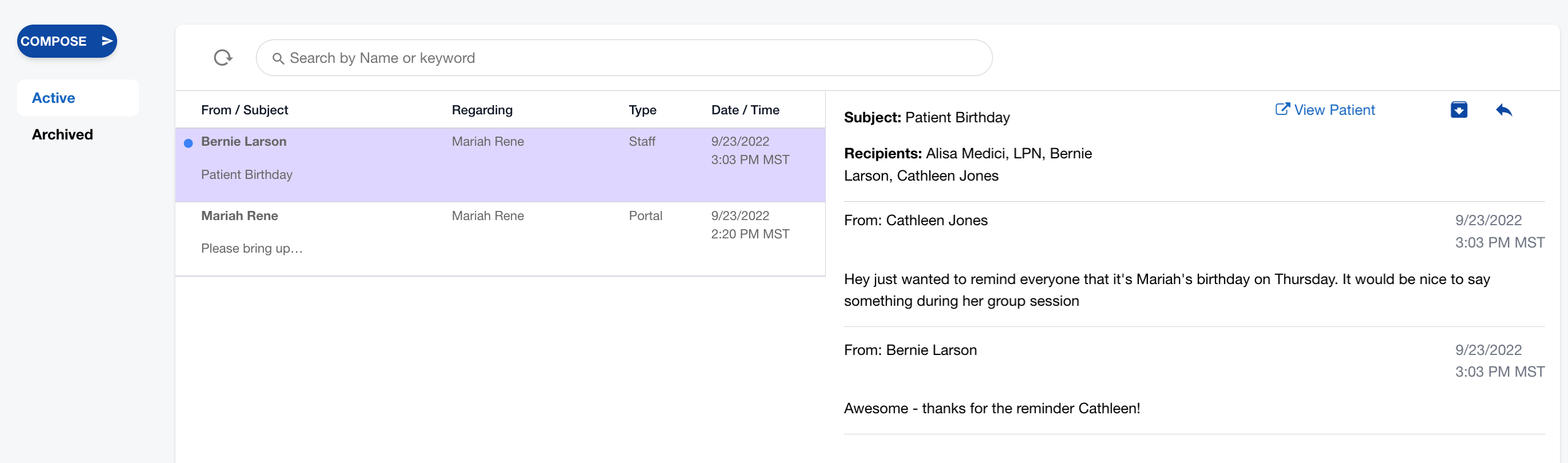Image resolution: width=1568 pixels, height=463 pixels.
Task: Sort by the Regarding column header
Action: 482,110
